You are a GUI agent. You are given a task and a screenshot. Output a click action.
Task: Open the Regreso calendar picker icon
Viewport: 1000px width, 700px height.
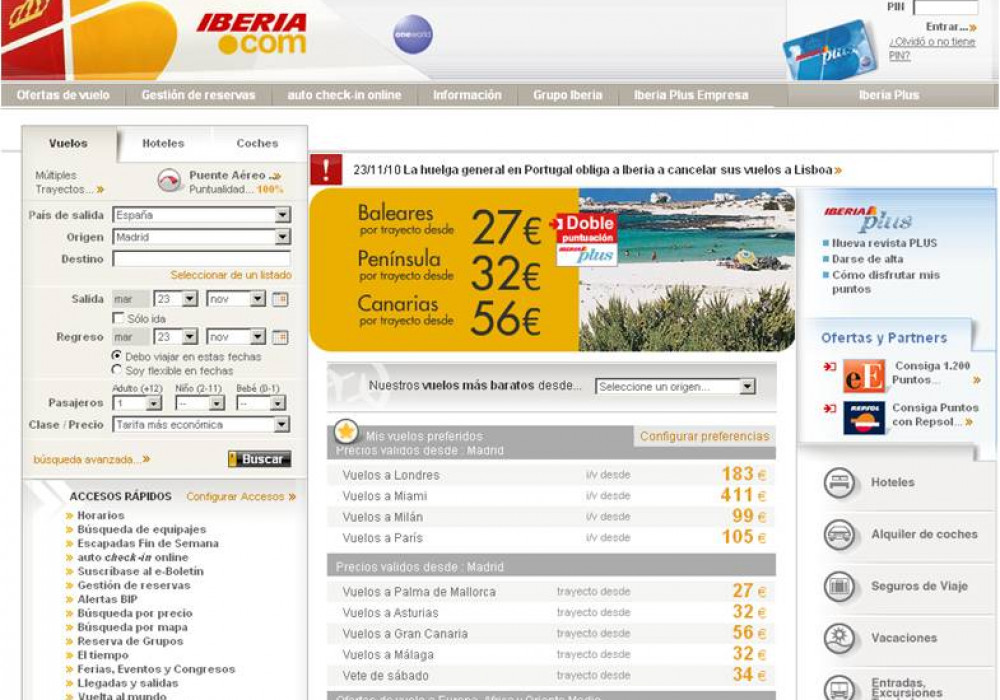[280, 337]
